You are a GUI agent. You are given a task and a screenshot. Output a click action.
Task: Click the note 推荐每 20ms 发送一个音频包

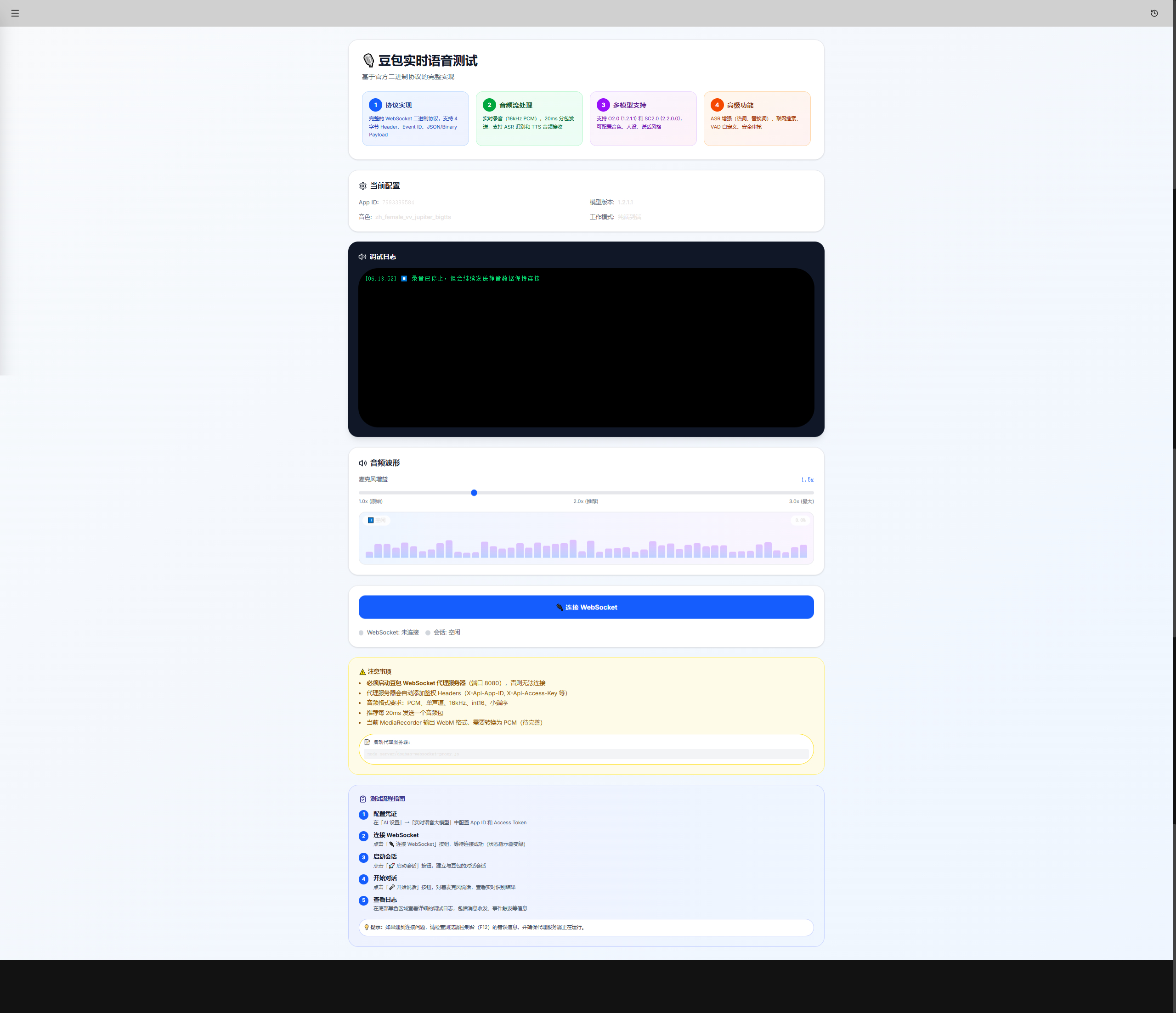coord(405,713)
